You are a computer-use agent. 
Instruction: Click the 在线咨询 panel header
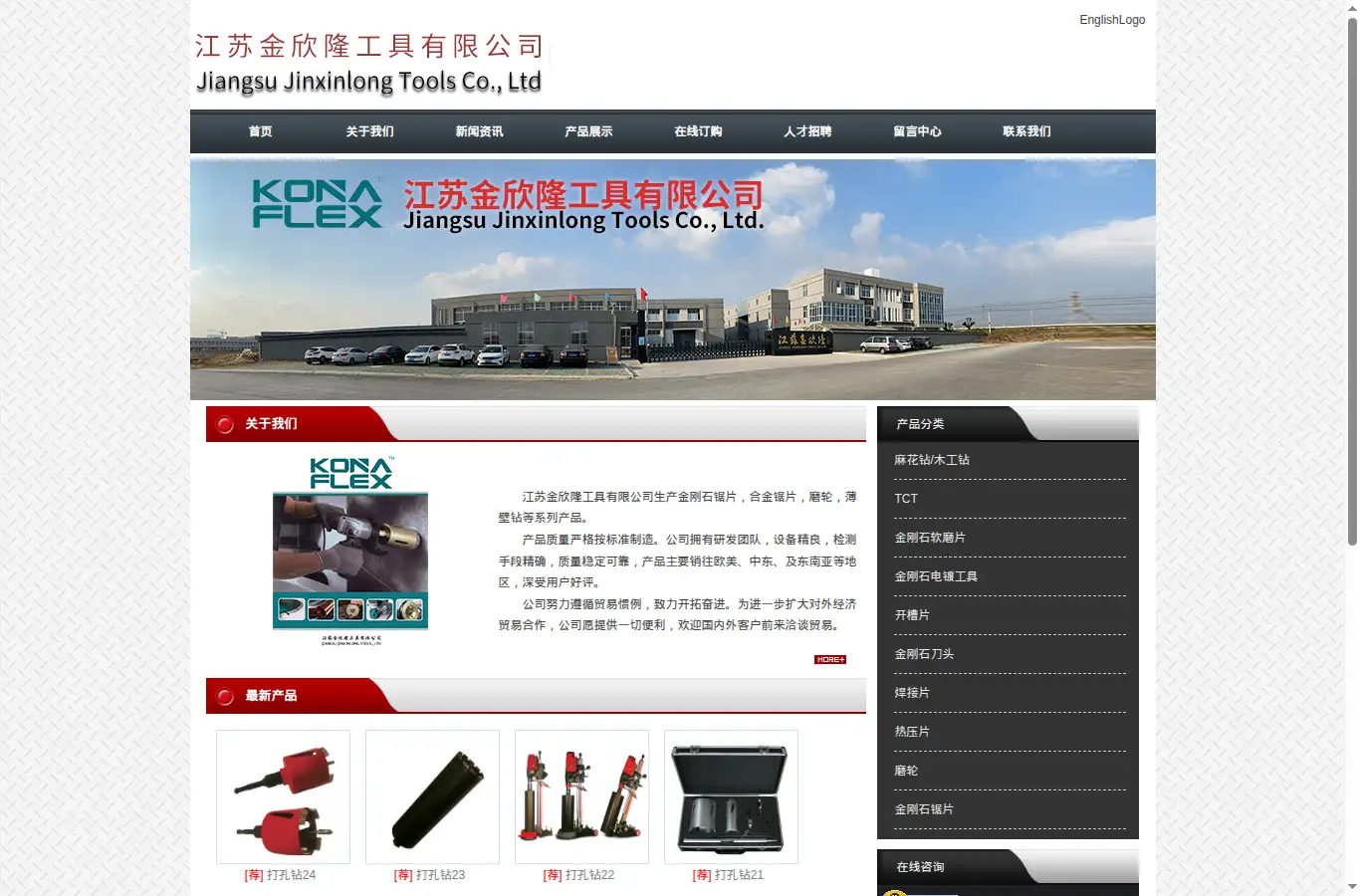(x=1008, y=867)
